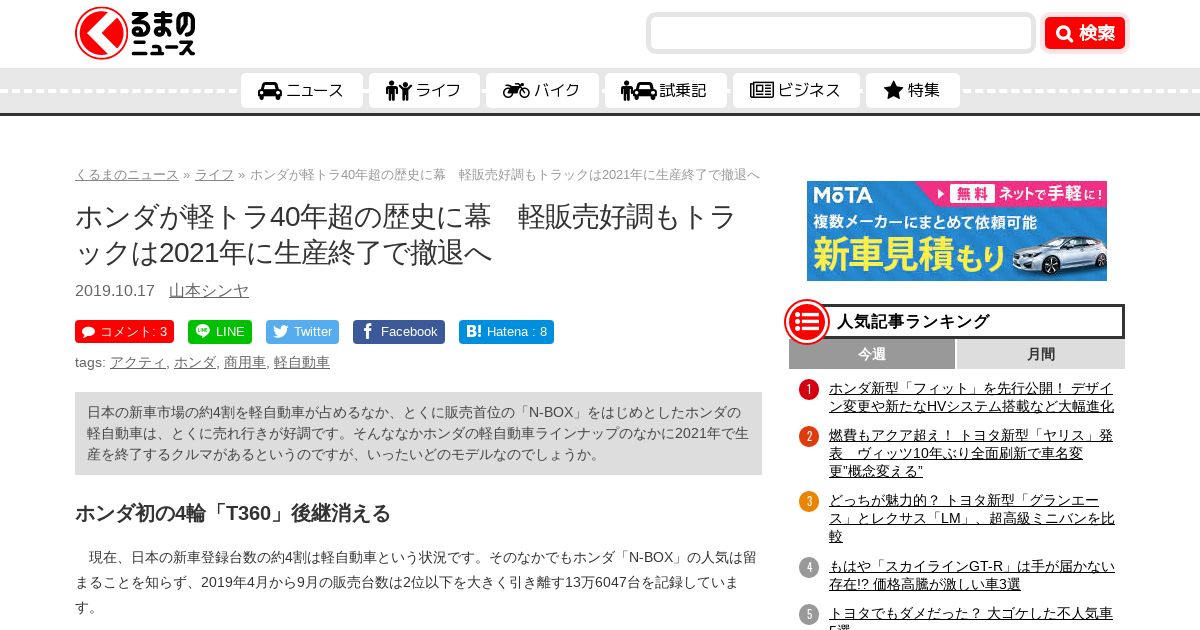Bookmark article with Hatena button
This screenshot has width=1200, height=630.
506,332
